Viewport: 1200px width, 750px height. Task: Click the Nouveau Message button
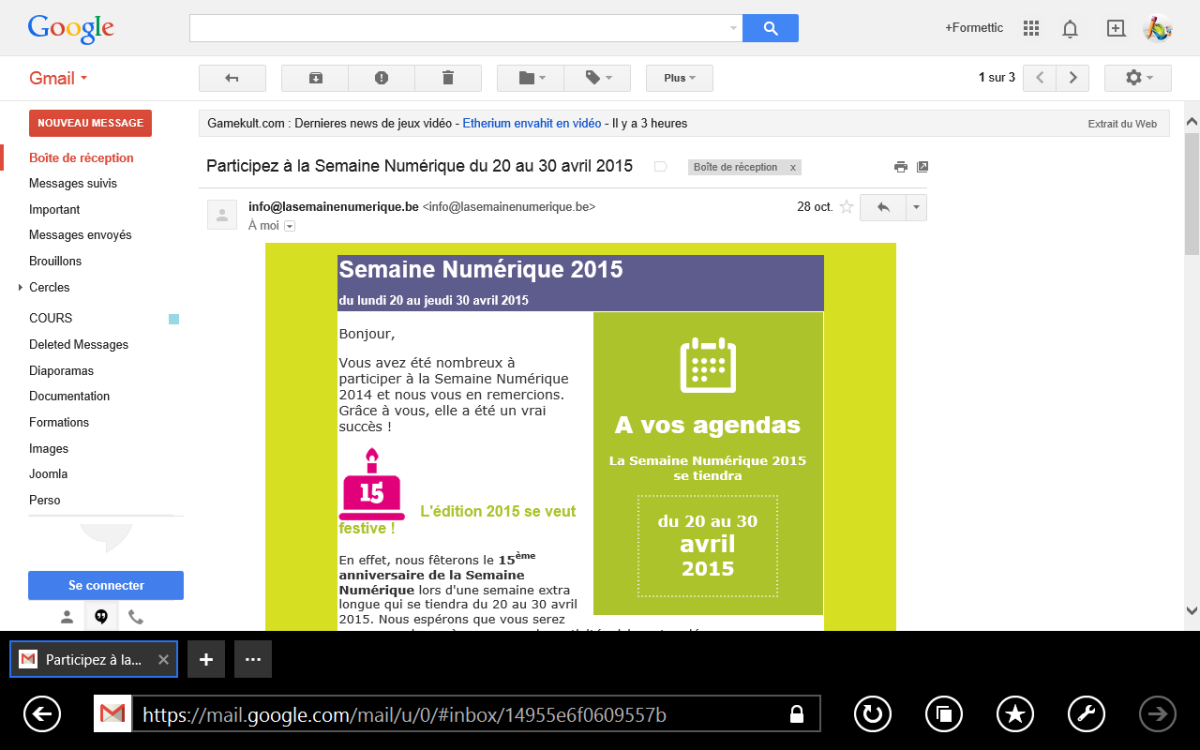[x=90, y=123]
